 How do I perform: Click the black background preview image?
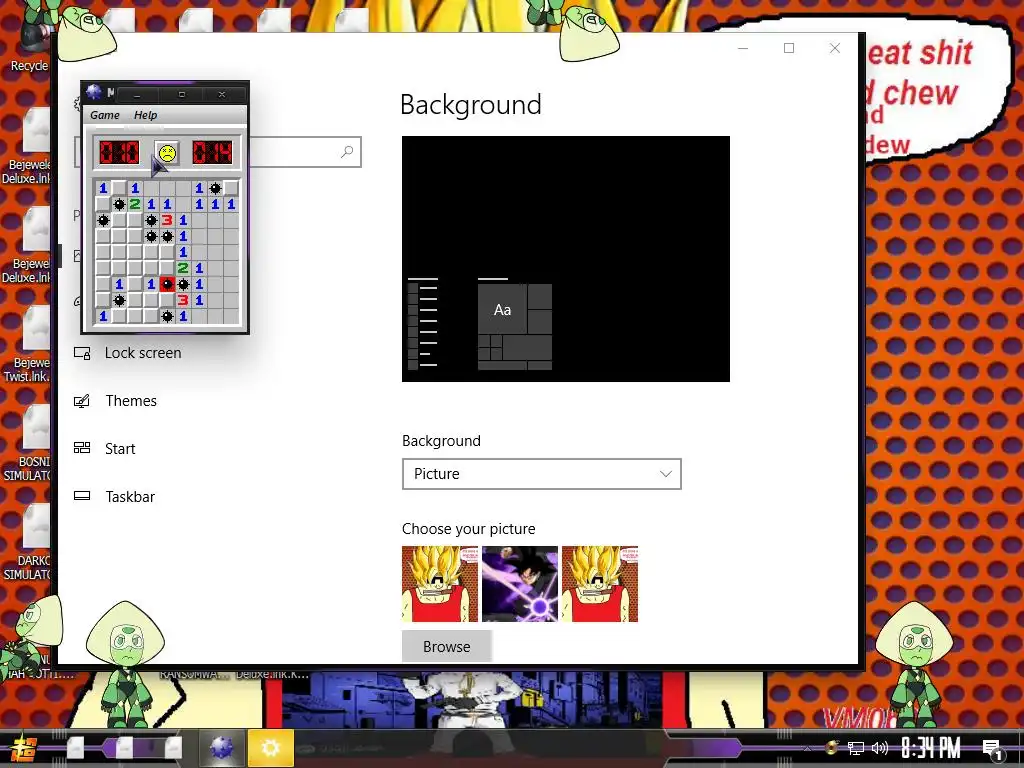coord(566,259)
